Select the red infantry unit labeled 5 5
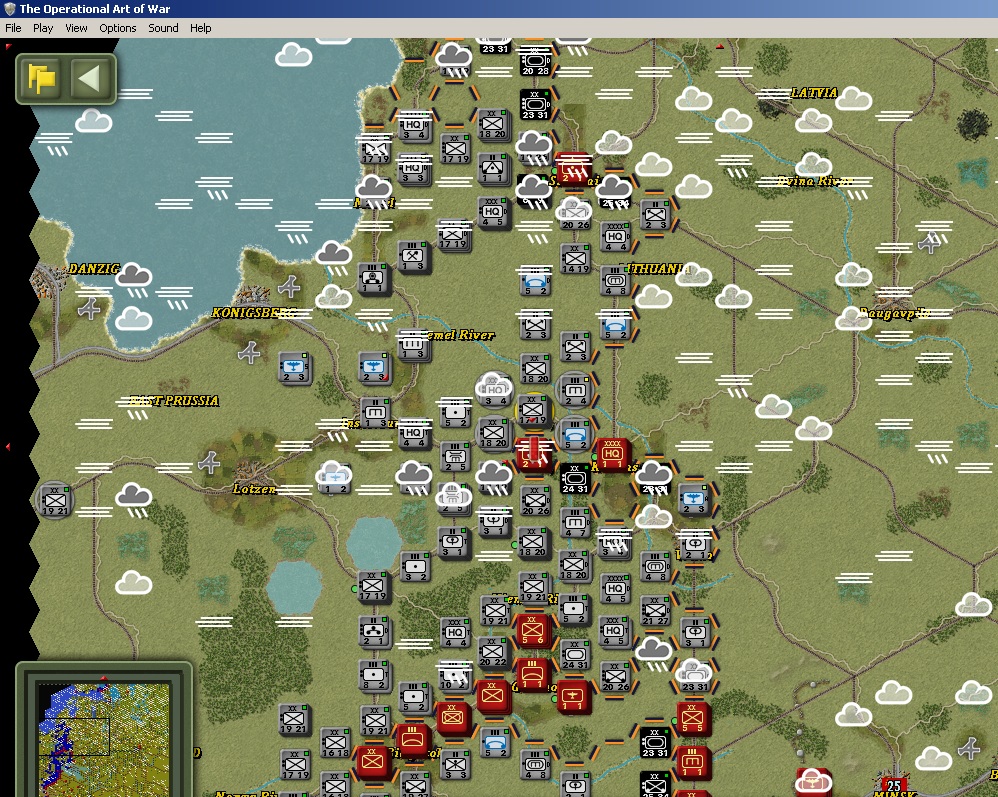The height and width of the screenshot is (797, 998). (x=692, y=718)
